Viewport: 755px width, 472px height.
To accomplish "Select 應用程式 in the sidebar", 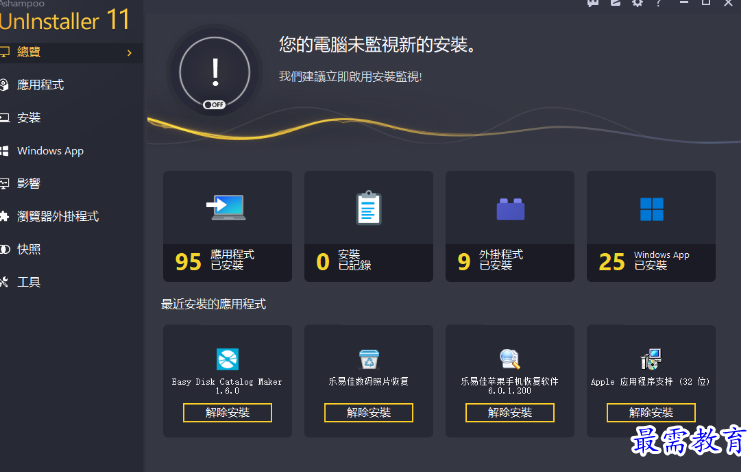I will (x=40, y=85).
